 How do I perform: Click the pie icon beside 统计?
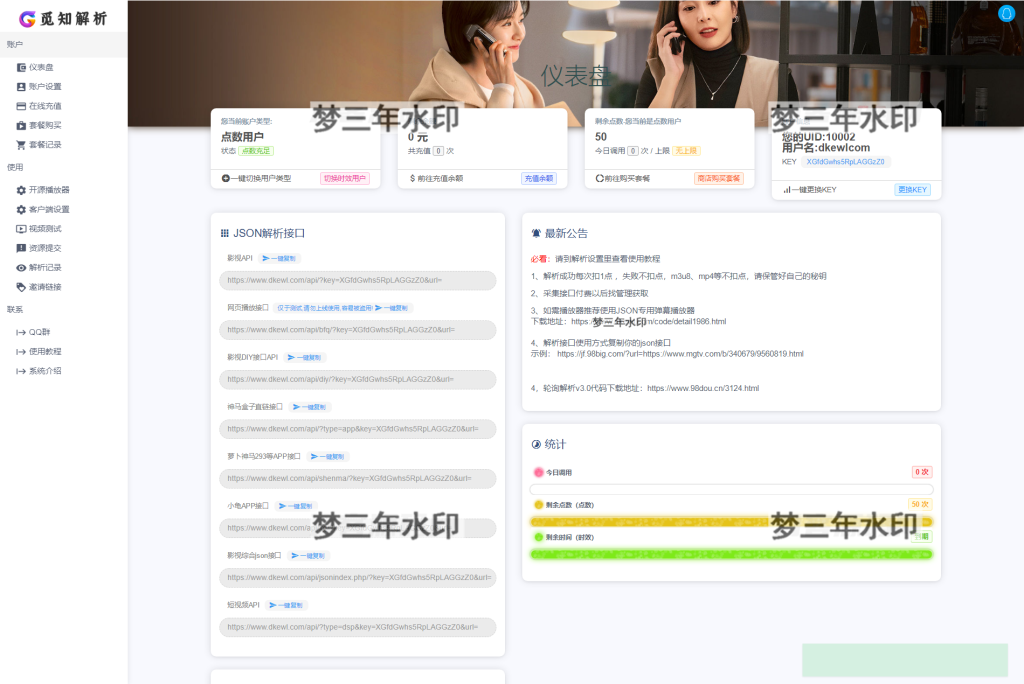[x=536, y=444]
